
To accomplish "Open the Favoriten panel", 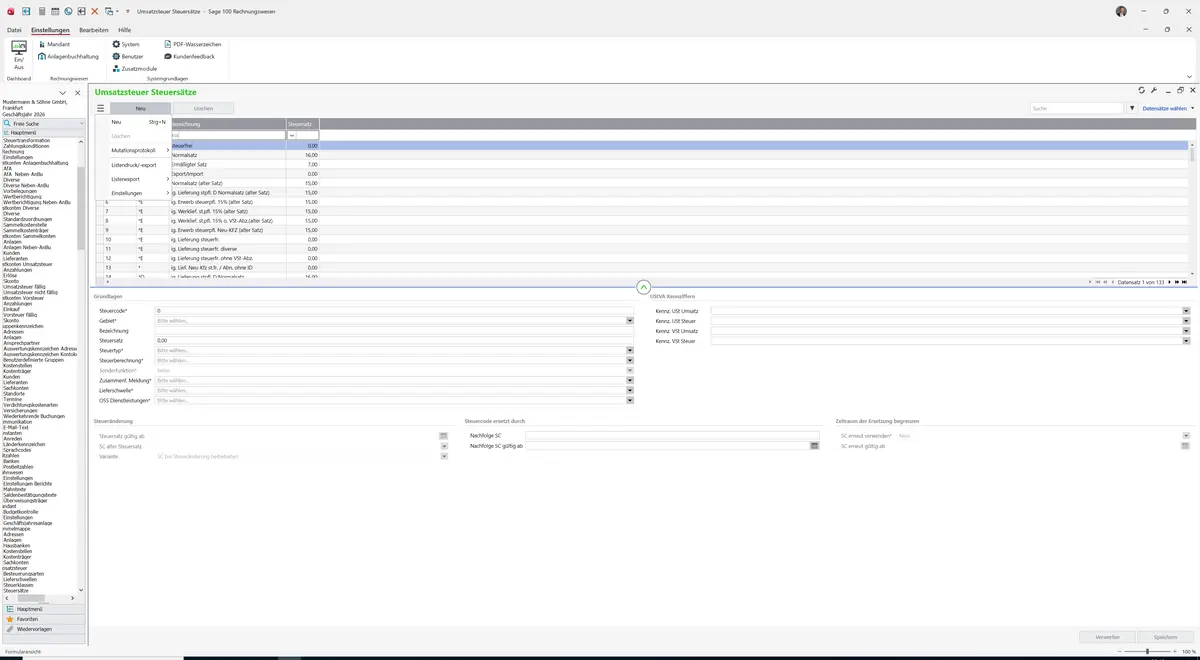I will 43,619.
